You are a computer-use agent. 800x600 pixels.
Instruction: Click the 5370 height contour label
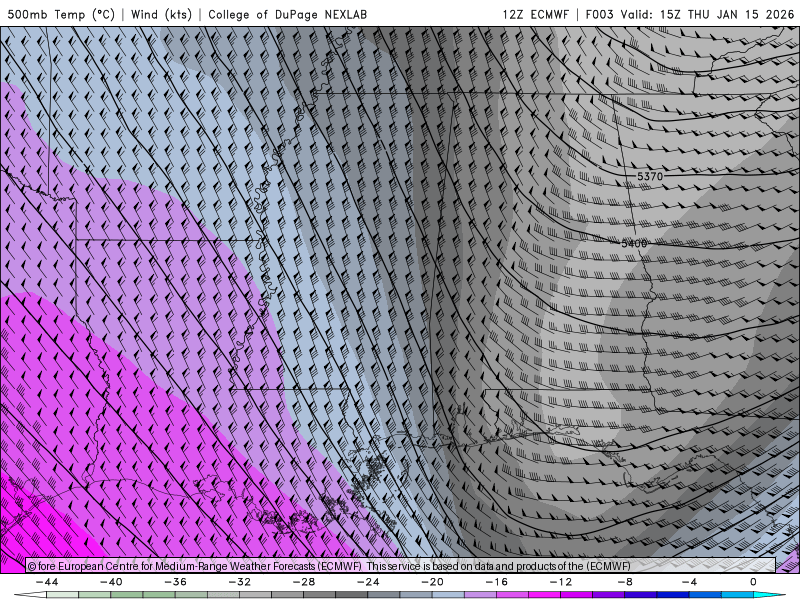point(650,176)
